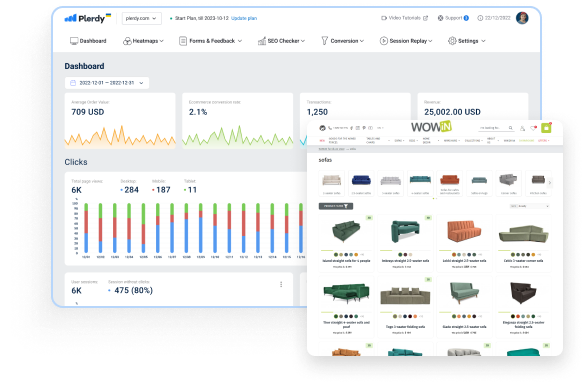
Task: Select the blue sofa category thumbnail
Action: click(361, 183)
